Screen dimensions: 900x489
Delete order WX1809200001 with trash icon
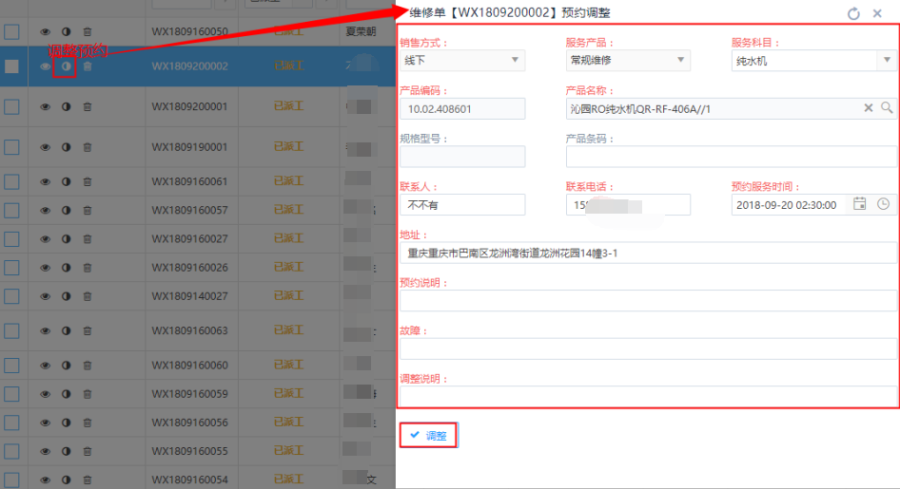(87, 106)
